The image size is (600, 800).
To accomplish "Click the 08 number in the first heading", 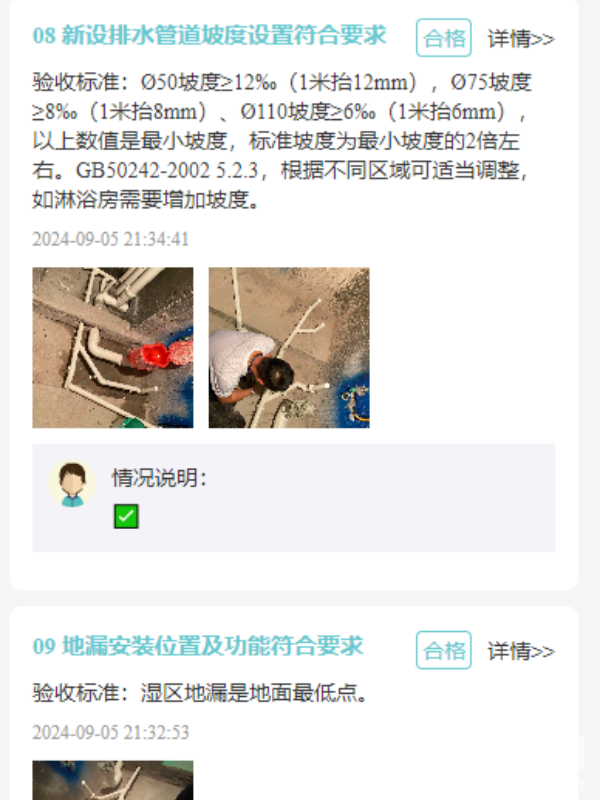I will [44, 36].
